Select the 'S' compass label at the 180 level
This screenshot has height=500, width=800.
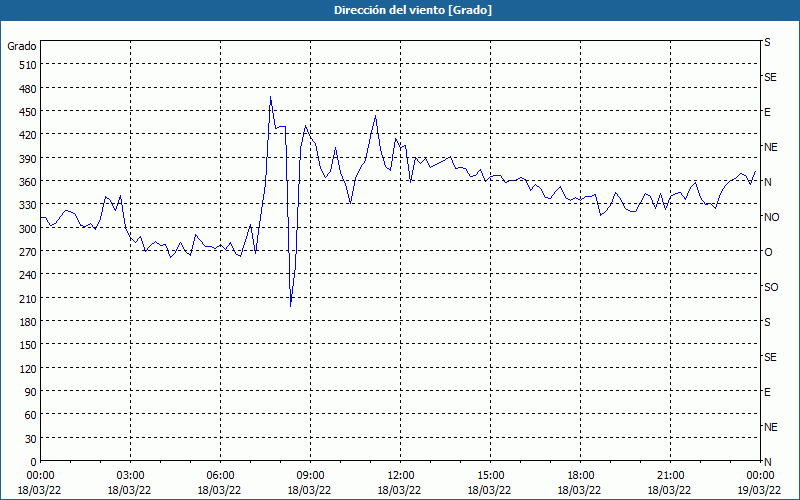coord(767,322)
